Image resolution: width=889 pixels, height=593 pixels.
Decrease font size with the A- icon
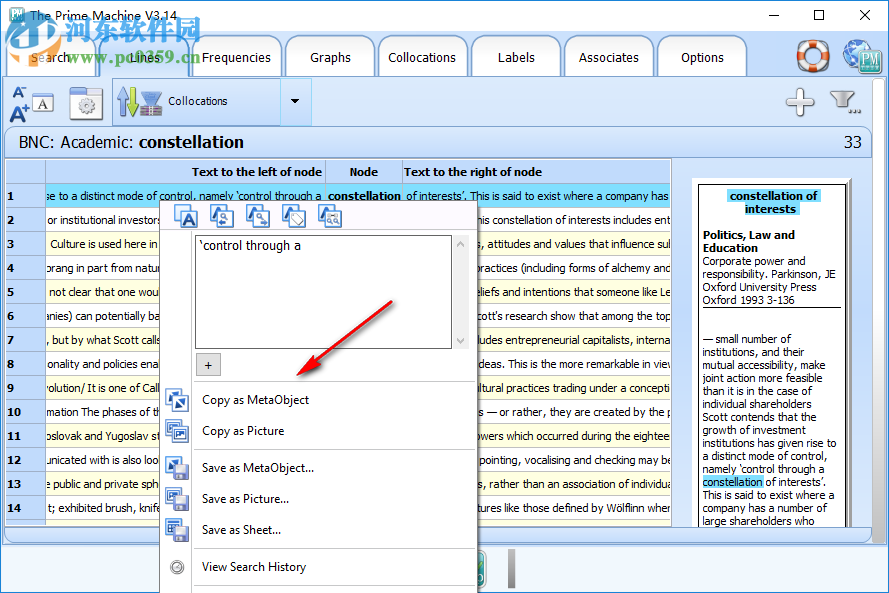pyautogui.click(x=19, y=92)
